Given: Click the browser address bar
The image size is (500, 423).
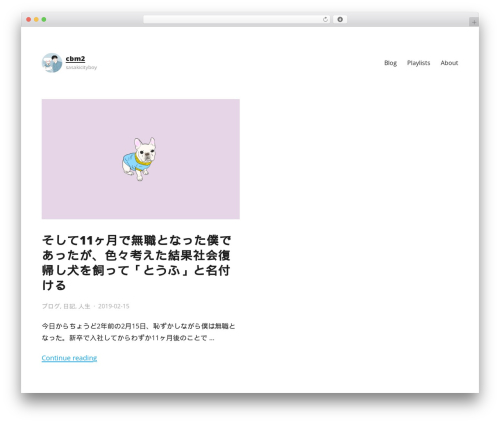Looking at the screenshot, I should point(236,20).
